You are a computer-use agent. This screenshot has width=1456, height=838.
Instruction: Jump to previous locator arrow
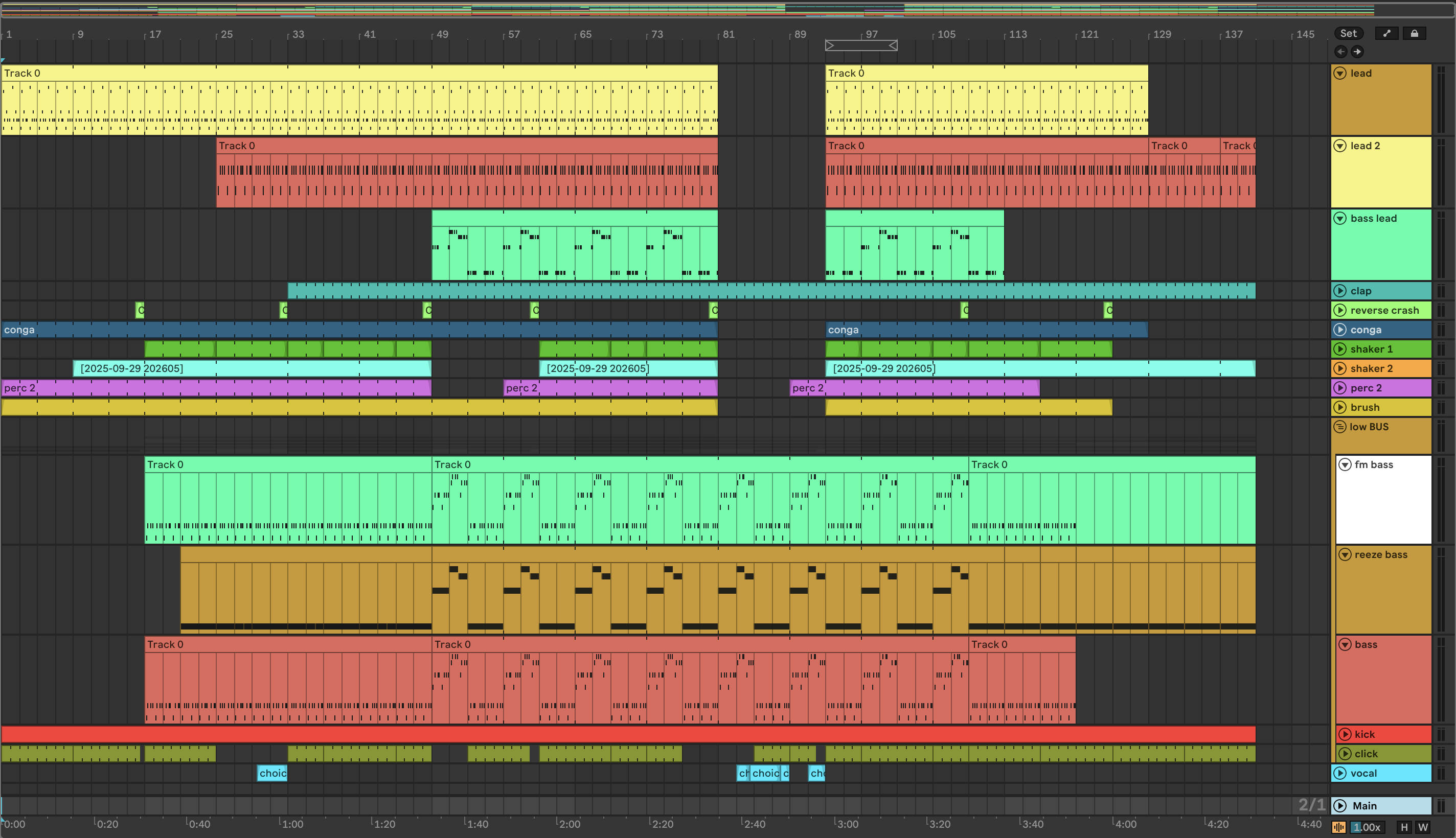click(1341, 52)
